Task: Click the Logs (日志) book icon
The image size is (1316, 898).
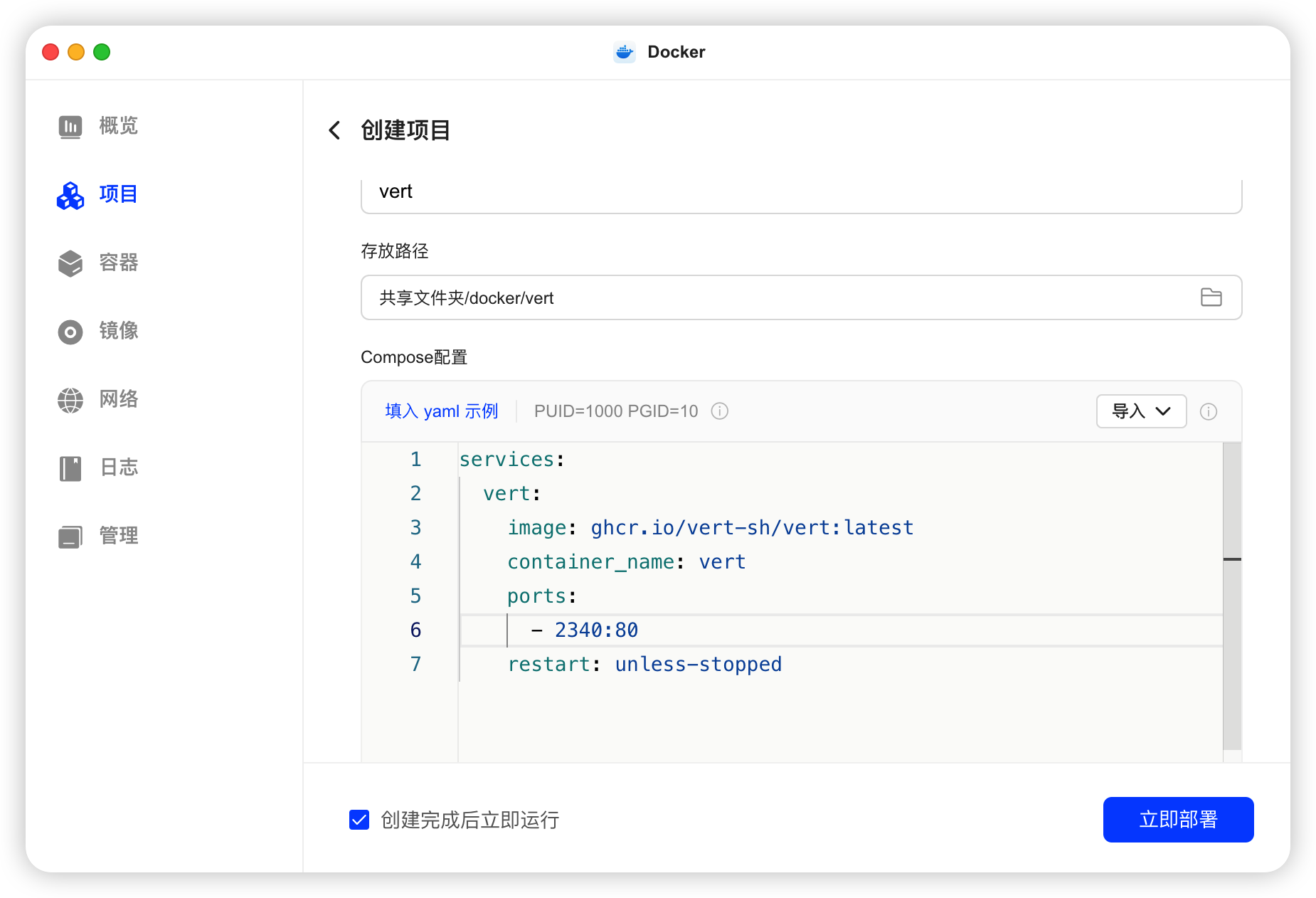Action: [x=70, y=468]
